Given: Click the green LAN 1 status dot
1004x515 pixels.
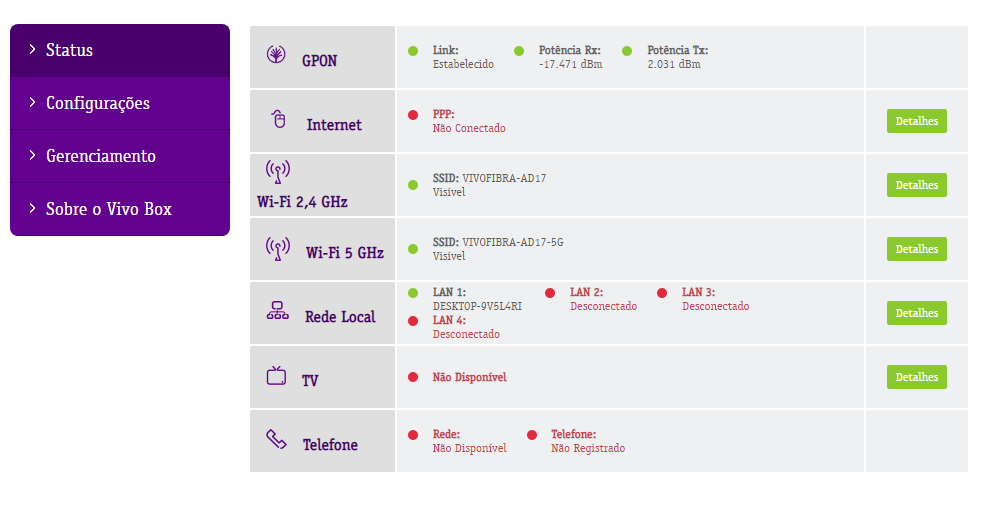Looking at the screenshot, I should point(413,293).
